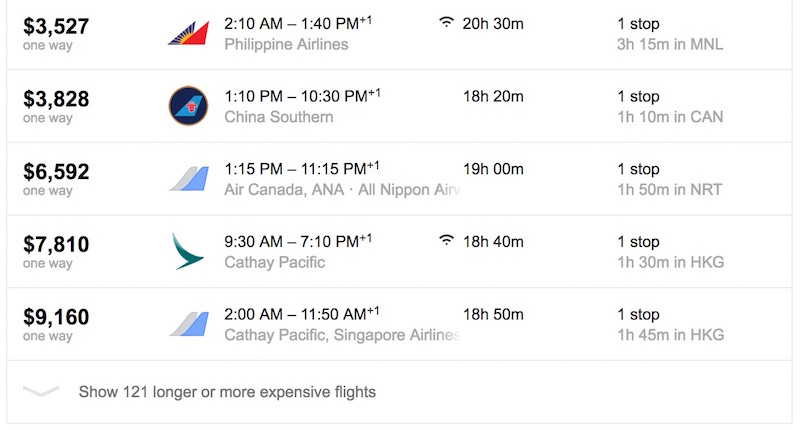Viewport: 800px width, 430px height.
Task: Click the Philippine Airlines logo icon
Action: click(188, 33)
